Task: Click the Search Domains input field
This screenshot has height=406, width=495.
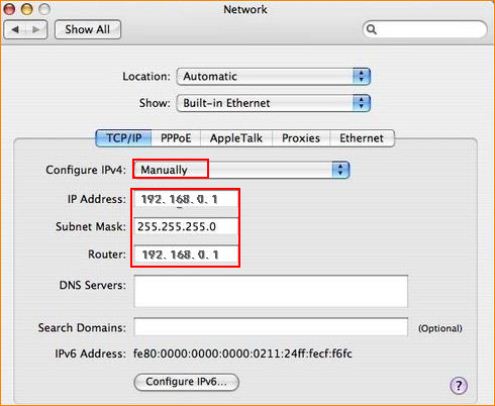Action: click(271, 327)
